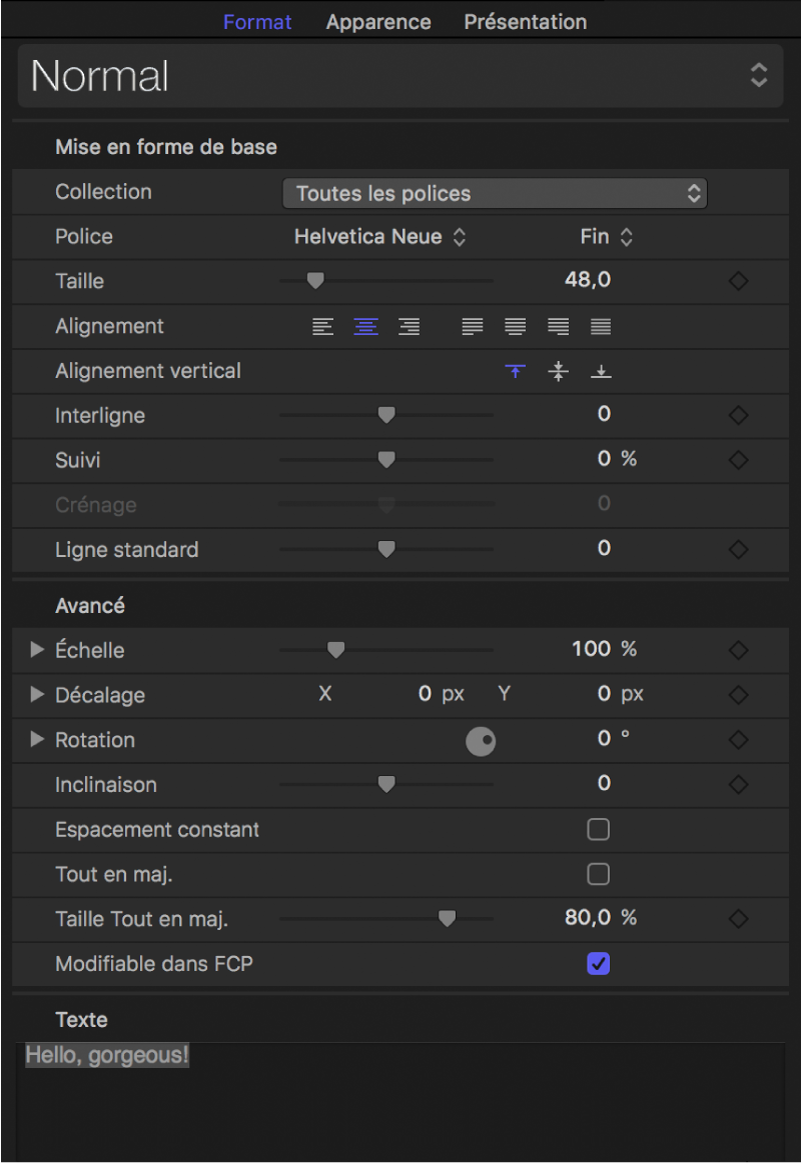This screenshot has height=1165, width=801.
Task: Enable Espacement constant checkbox
Action: pos(598,830)
